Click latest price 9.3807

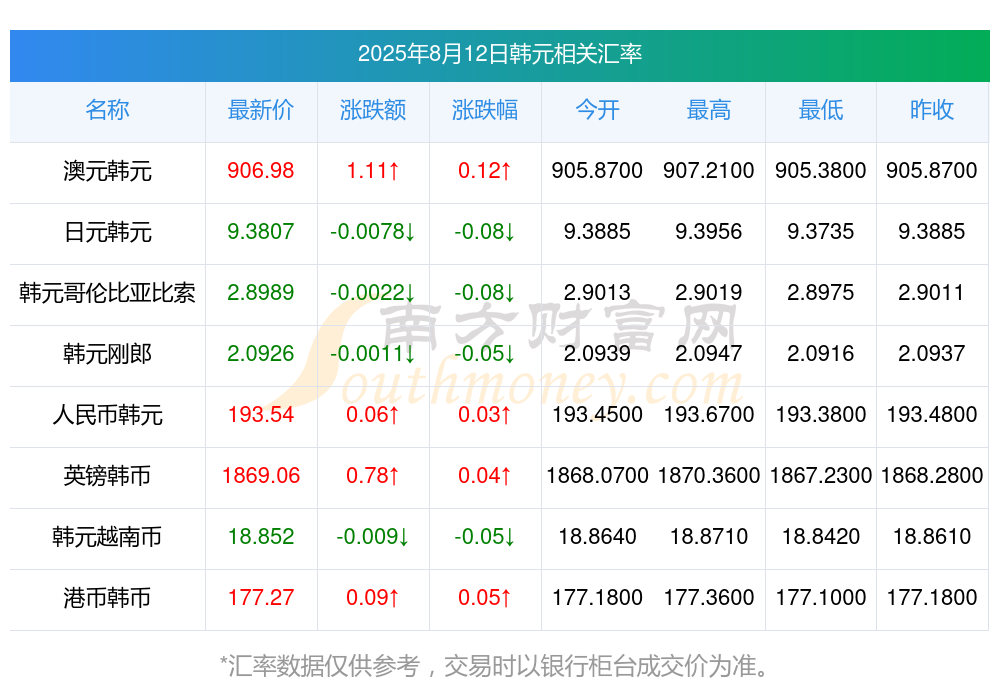[x=261, y=232]
